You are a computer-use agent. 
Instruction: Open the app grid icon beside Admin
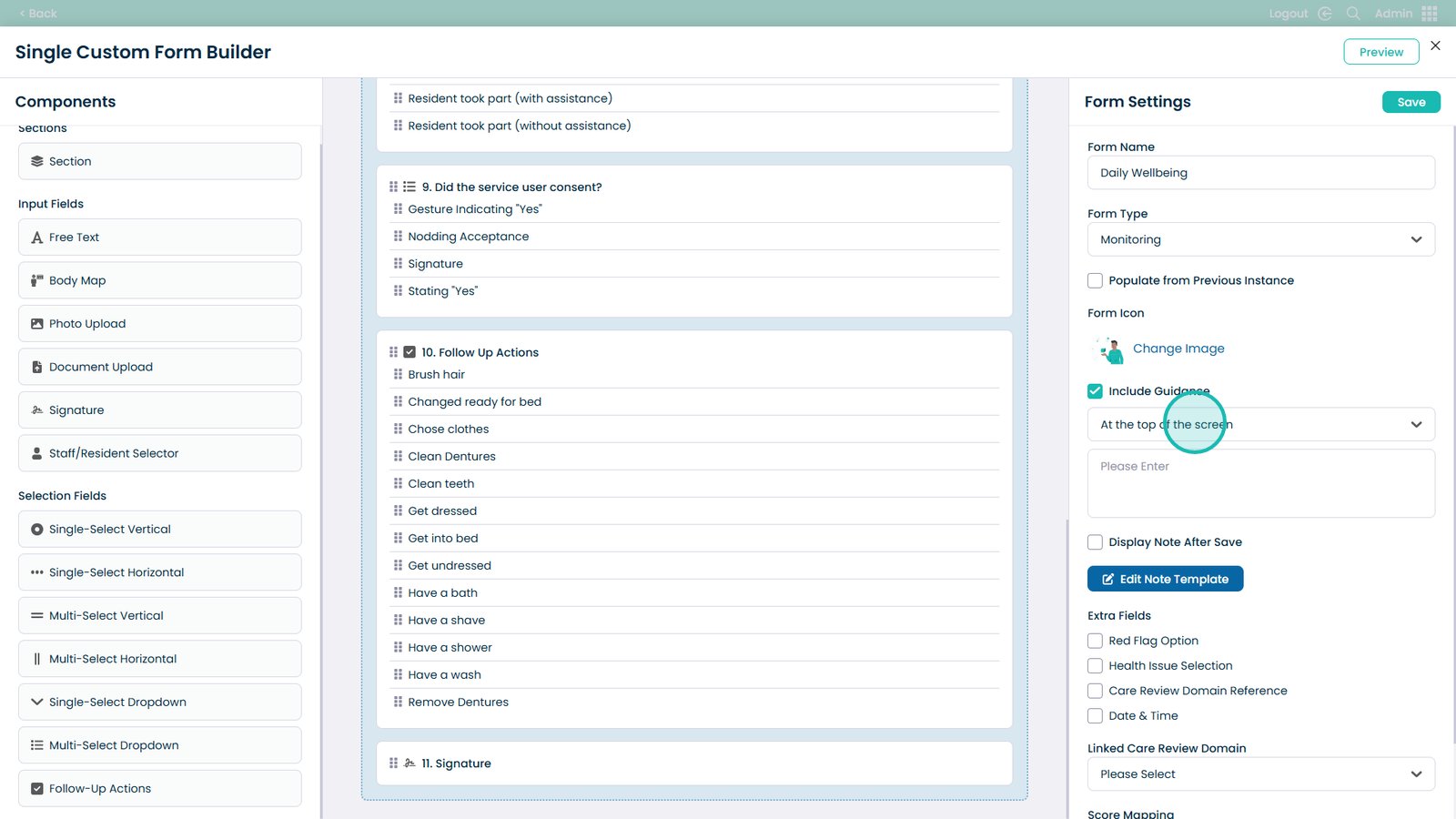point(1430,14)
